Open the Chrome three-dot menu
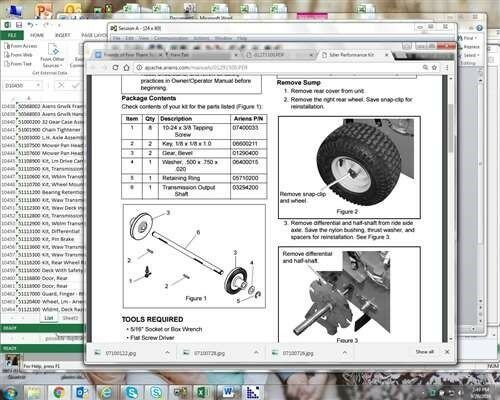This screenshot has height=400, width=500. pyautogui.click(x=447, y=67)
